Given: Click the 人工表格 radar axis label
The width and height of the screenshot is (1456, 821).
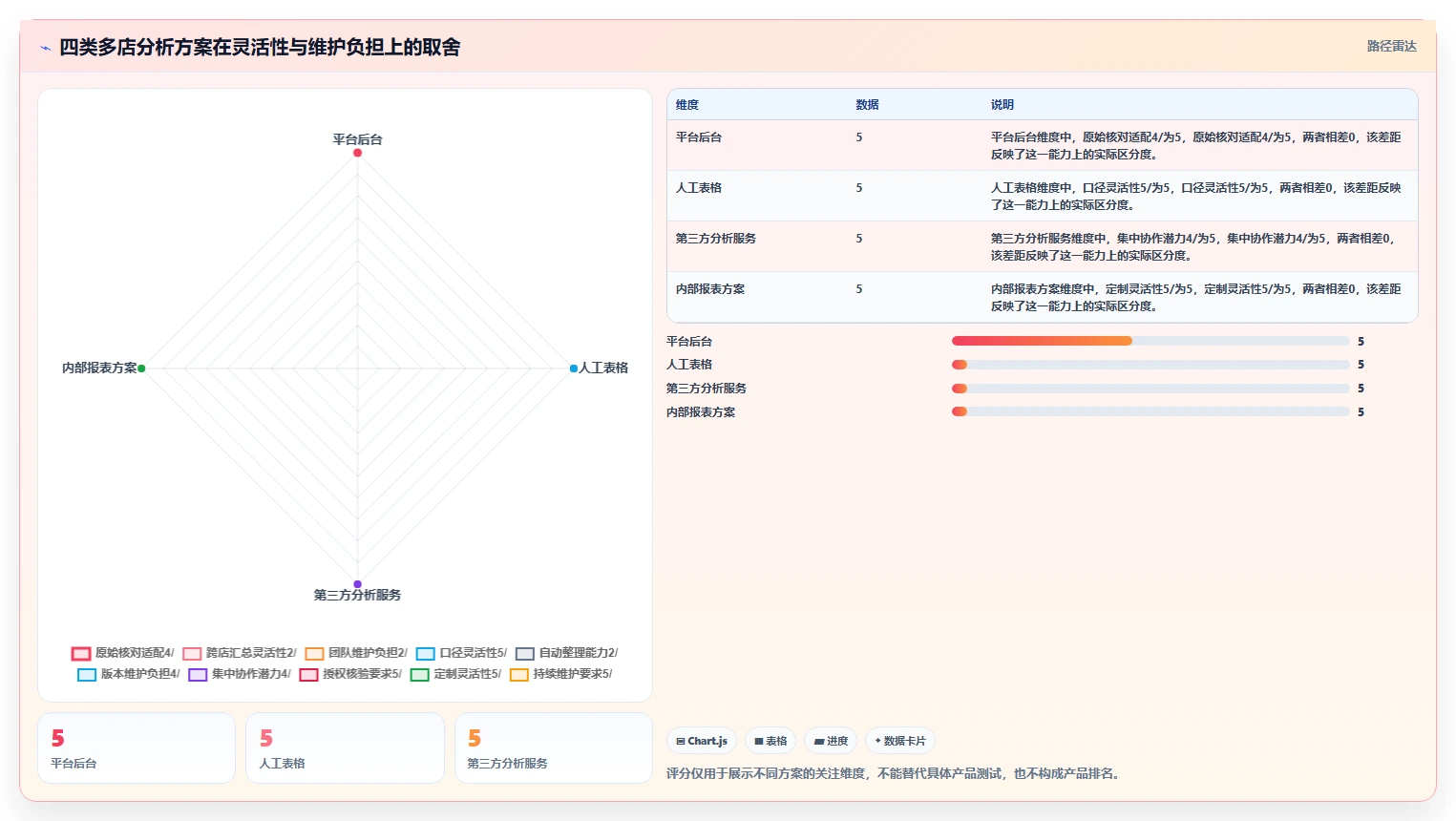Looking at the screenshot, I should pyautogui.click(x=603, y=368).
